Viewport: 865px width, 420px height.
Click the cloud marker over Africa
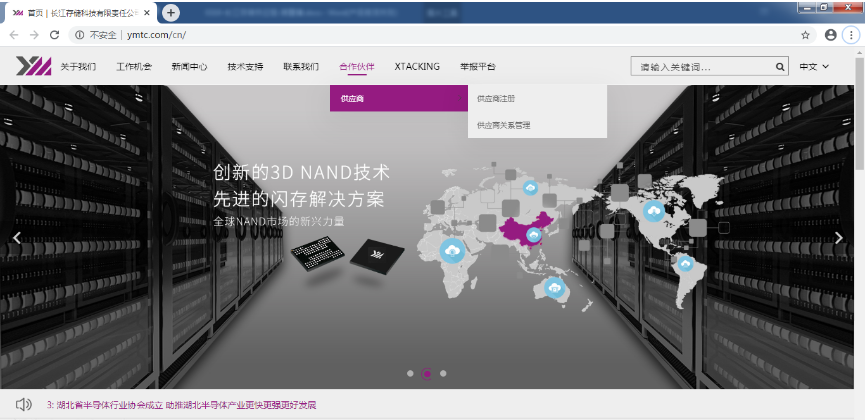coord(452,251)
